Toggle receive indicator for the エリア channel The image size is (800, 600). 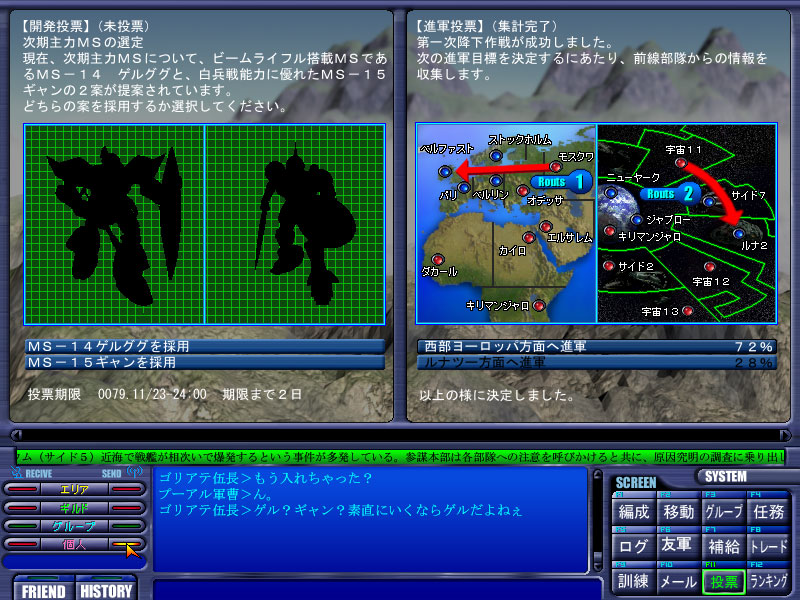pos(22,489)
